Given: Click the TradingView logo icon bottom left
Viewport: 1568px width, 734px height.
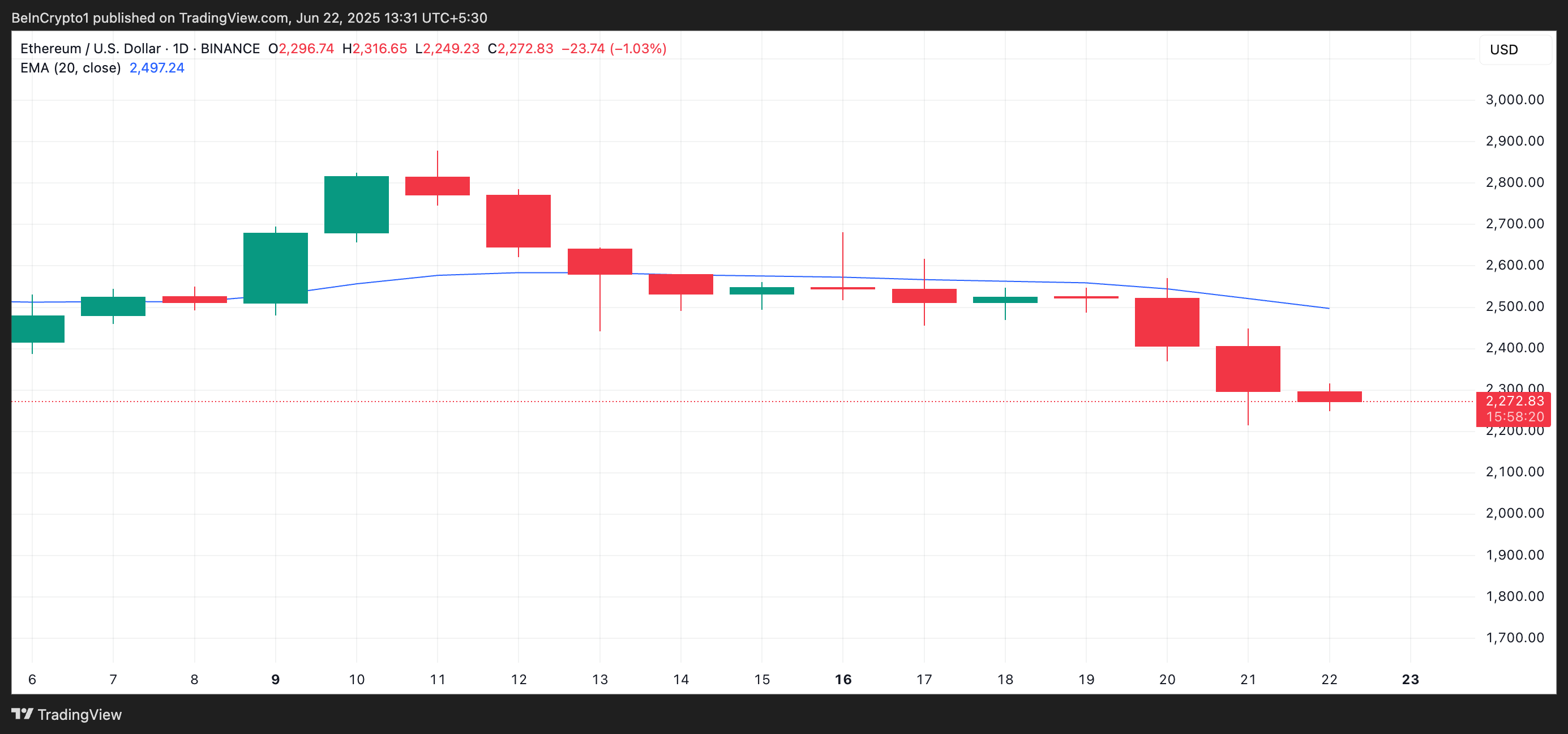Looking at the screenshot, I should click(23, 715).
